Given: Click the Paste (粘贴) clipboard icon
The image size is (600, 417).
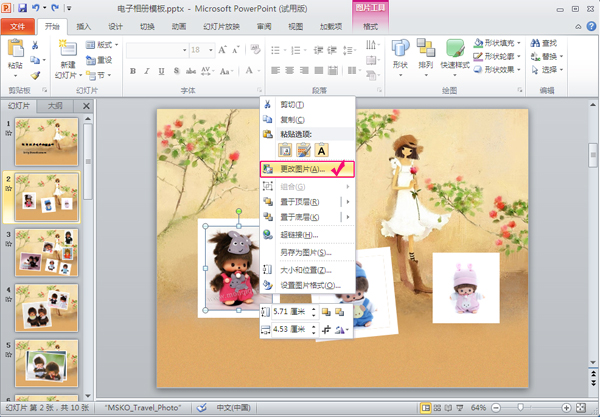Looking at the screenshot, I should (16, 49).
